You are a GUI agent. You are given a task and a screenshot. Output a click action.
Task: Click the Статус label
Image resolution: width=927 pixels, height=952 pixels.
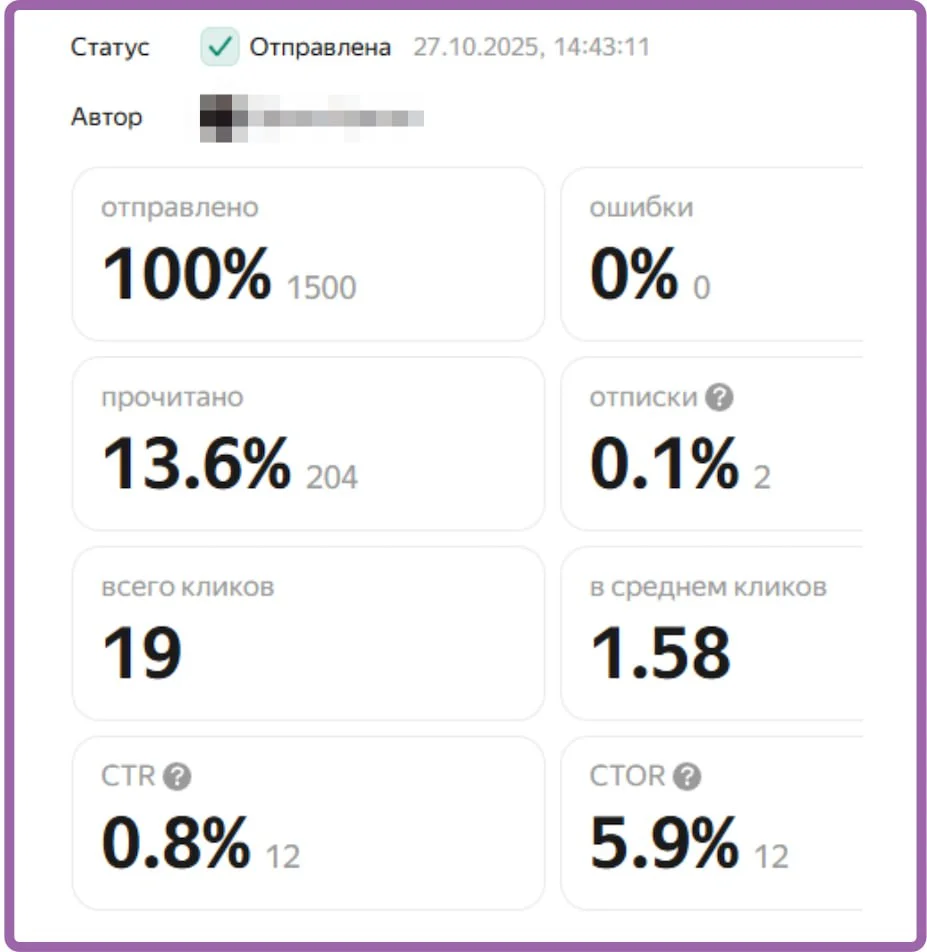(x=110, y=47)
